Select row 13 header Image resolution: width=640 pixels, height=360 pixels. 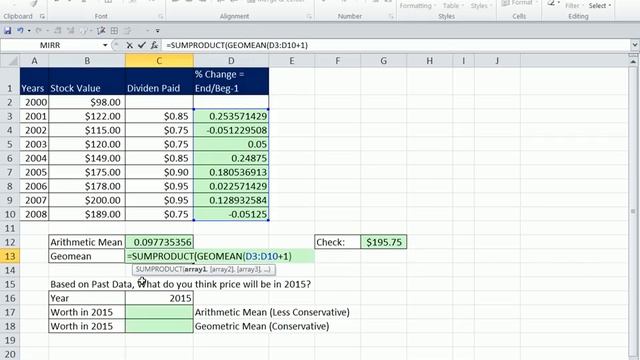[x=10, y=256]
